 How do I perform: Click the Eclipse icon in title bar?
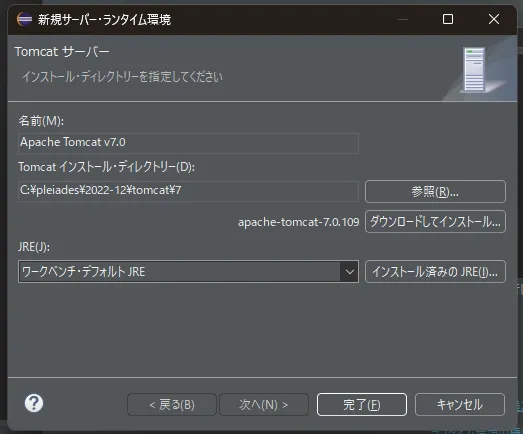tap(24, 19)
